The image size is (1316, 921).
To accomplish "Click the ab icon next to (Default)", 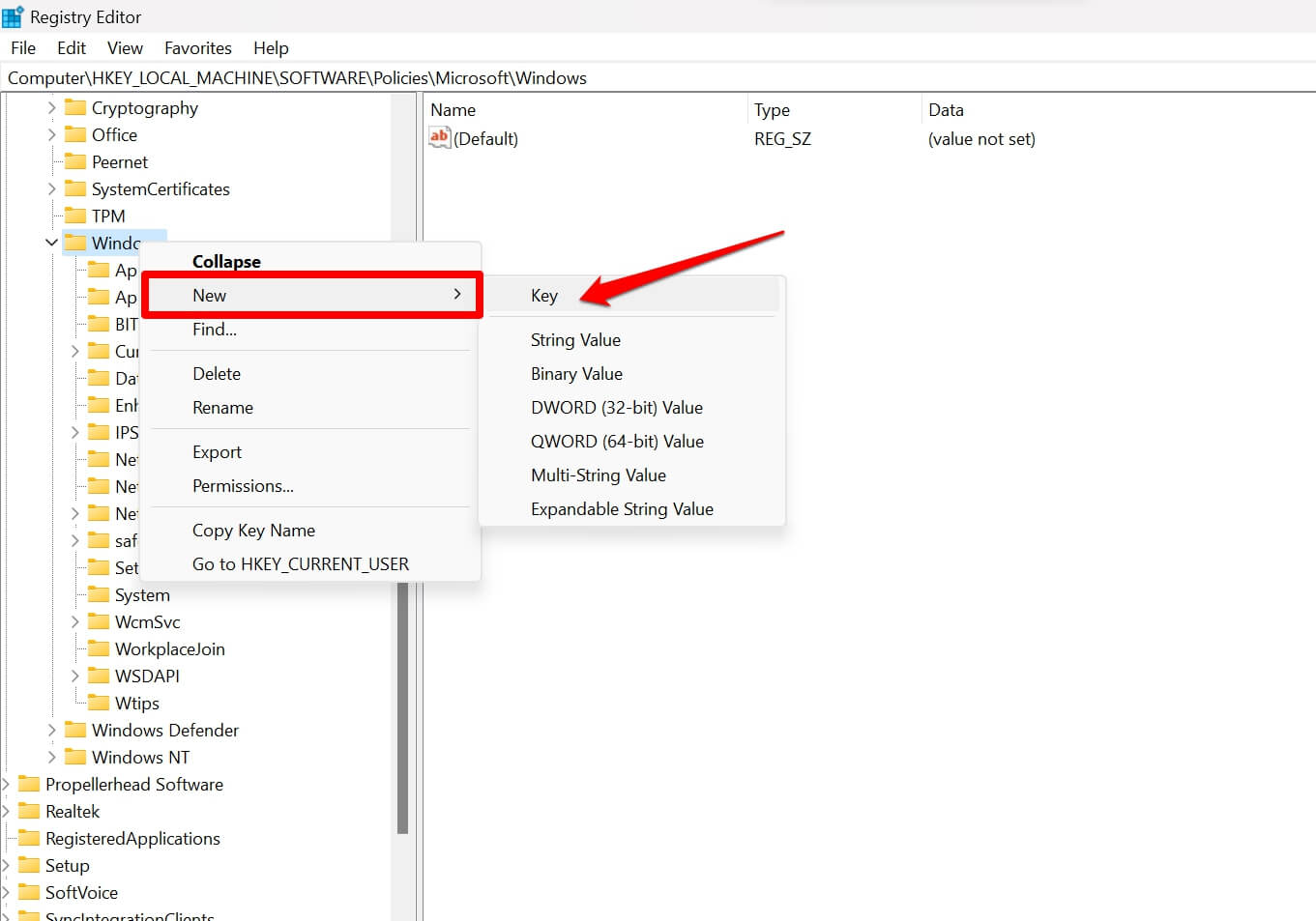I will [x=438, y=138].
